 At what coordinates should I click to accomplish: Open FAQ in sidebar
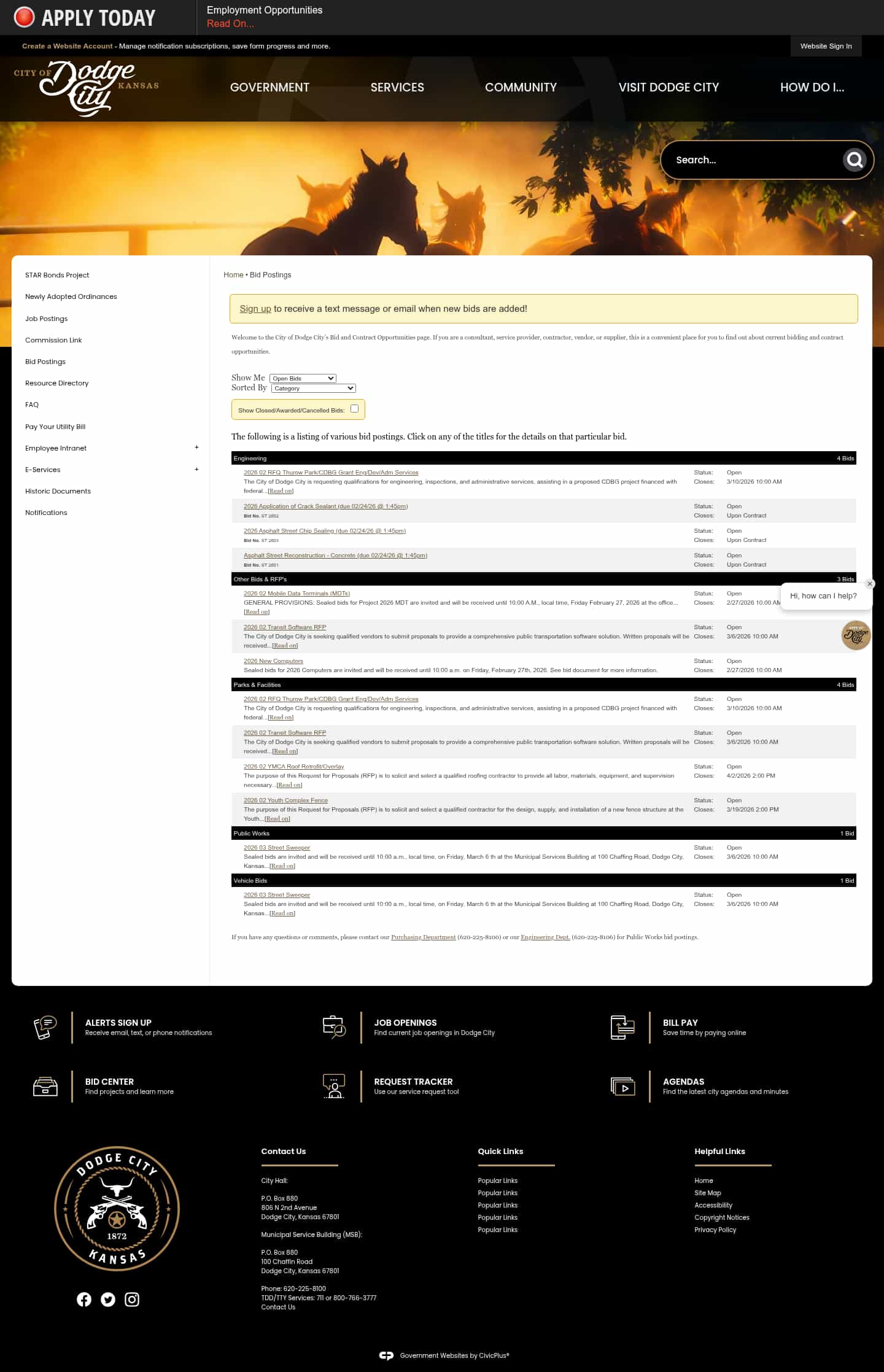tap(32, 405)
